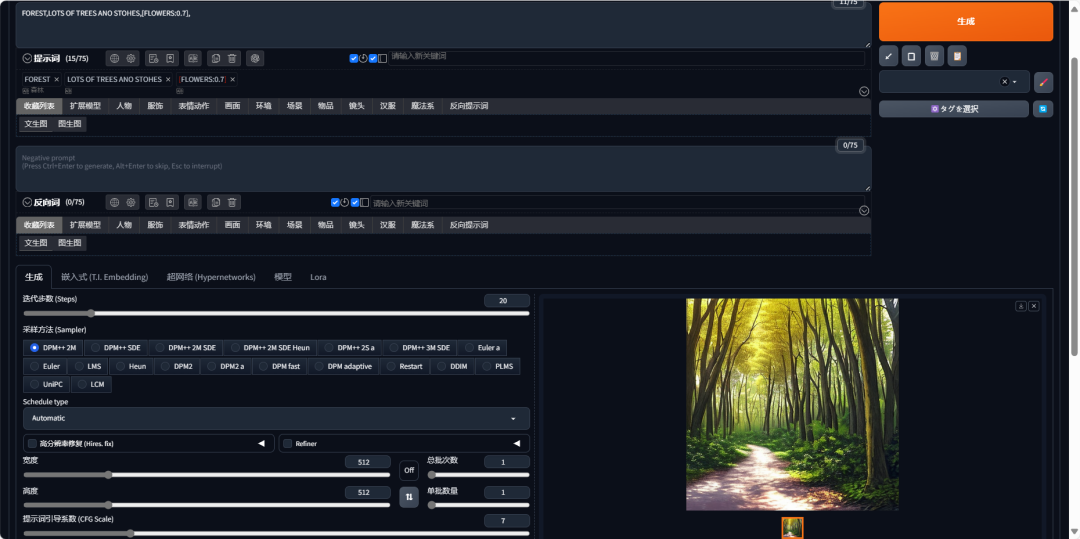The width and height of the screenshot is (1080, 539).
Task: Click the clipboard paste-style icon under 生成
Action: point(957,56)
